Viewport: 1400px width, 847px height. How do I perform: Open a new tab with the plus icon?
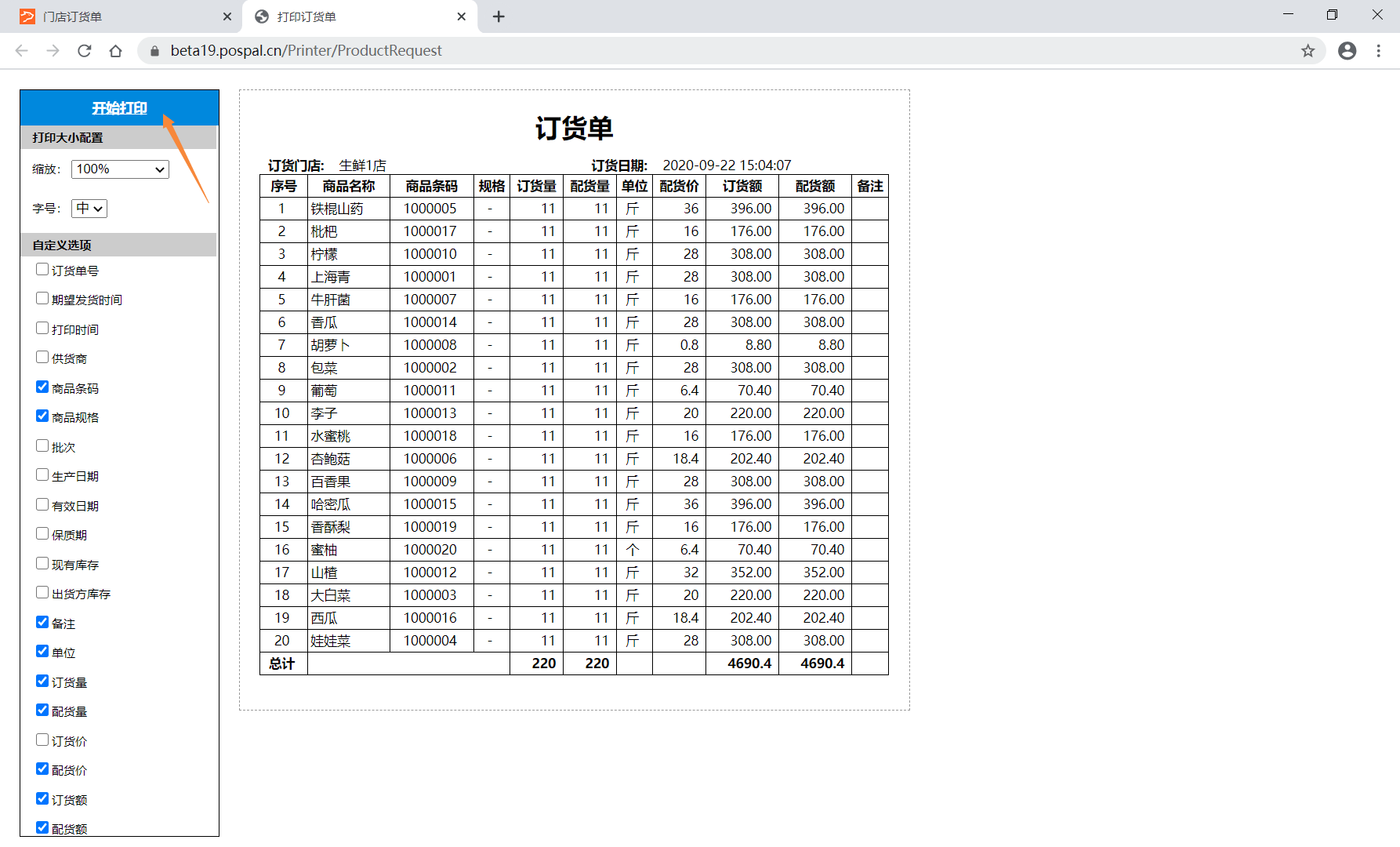pos(499,16)
